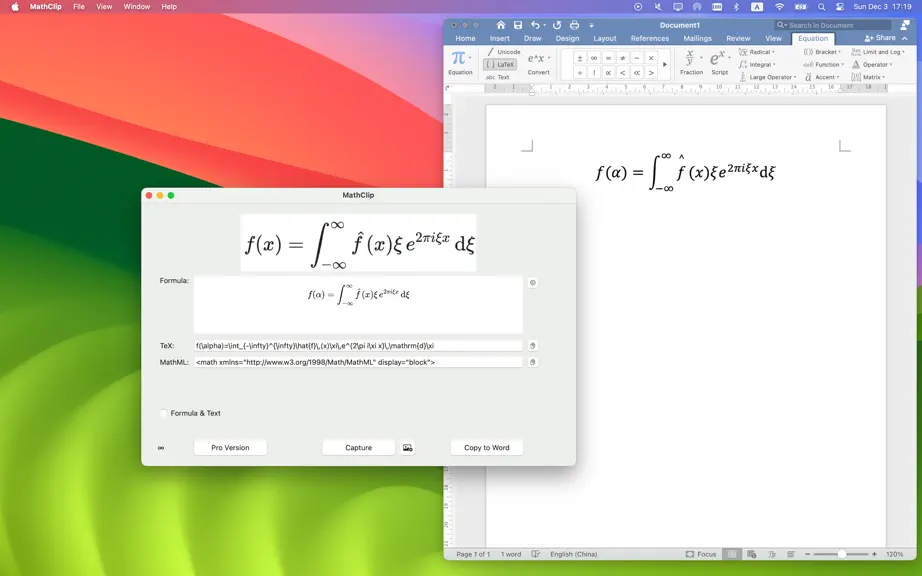This screenshot has width=922, height=576.
Task: Click the Home icon in Word's title bar
Action: tap(500, 25)
